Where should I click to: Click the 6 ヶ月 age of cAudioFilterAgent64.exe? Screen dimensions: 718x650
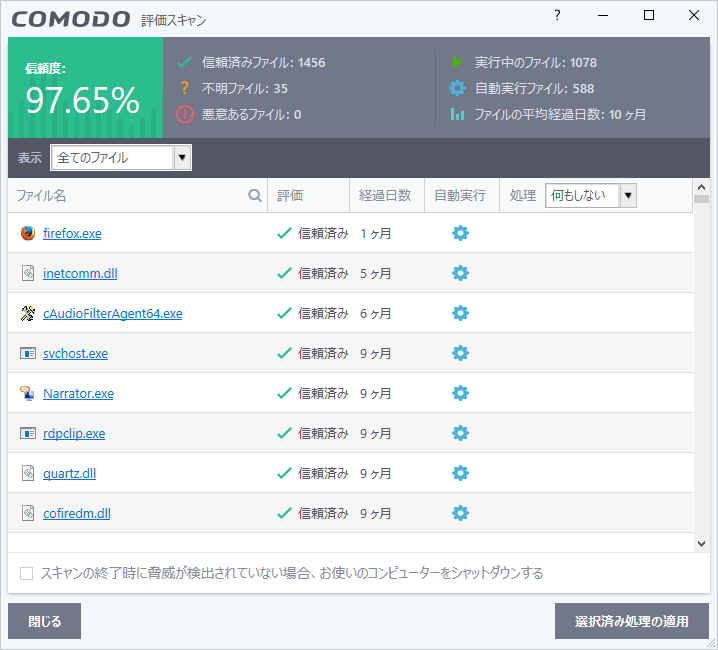click(x=375, y=313)
